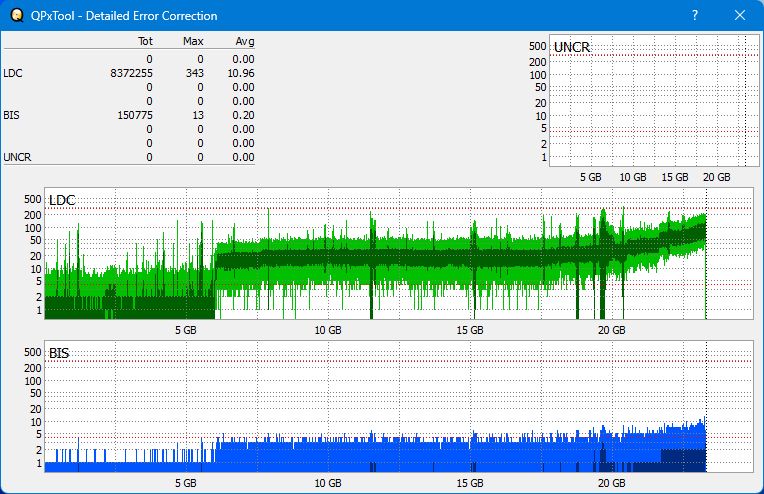Image resolution: width=764 pixels, height=494 pixels.
Task: Open the help question mark button
Action: coord(695,15)
